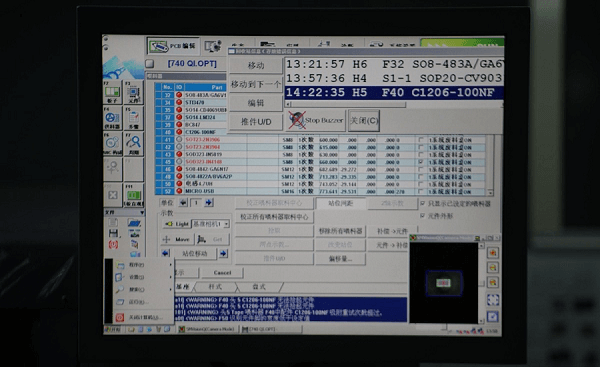Select feeder row 43 SOD323-1N5819
The width and height of the screenshot is (600, 367).
pos(321,154)
